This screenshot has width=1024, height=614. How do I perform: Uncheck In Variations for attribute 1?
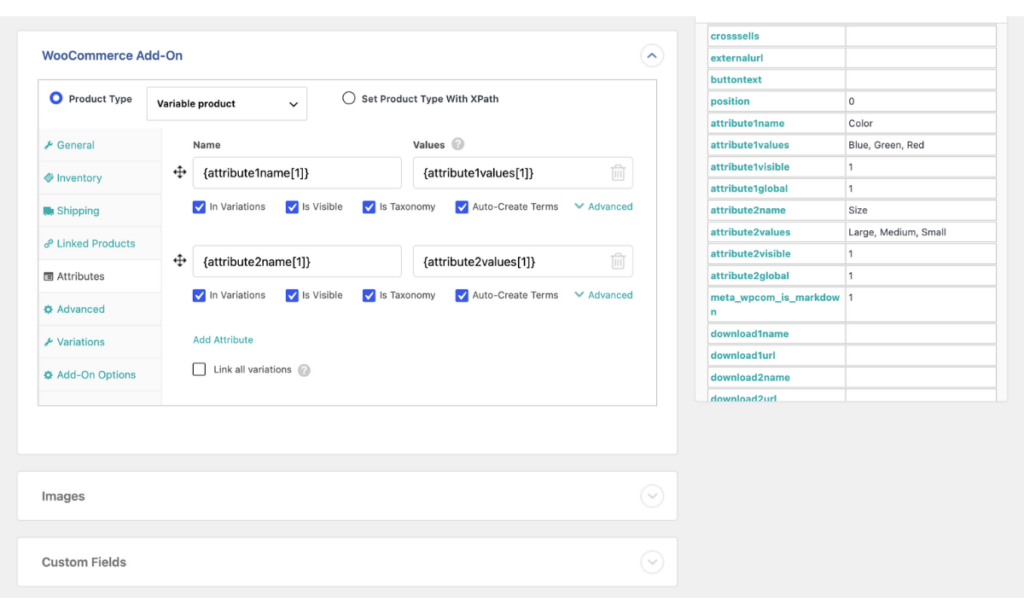[199, 207]
